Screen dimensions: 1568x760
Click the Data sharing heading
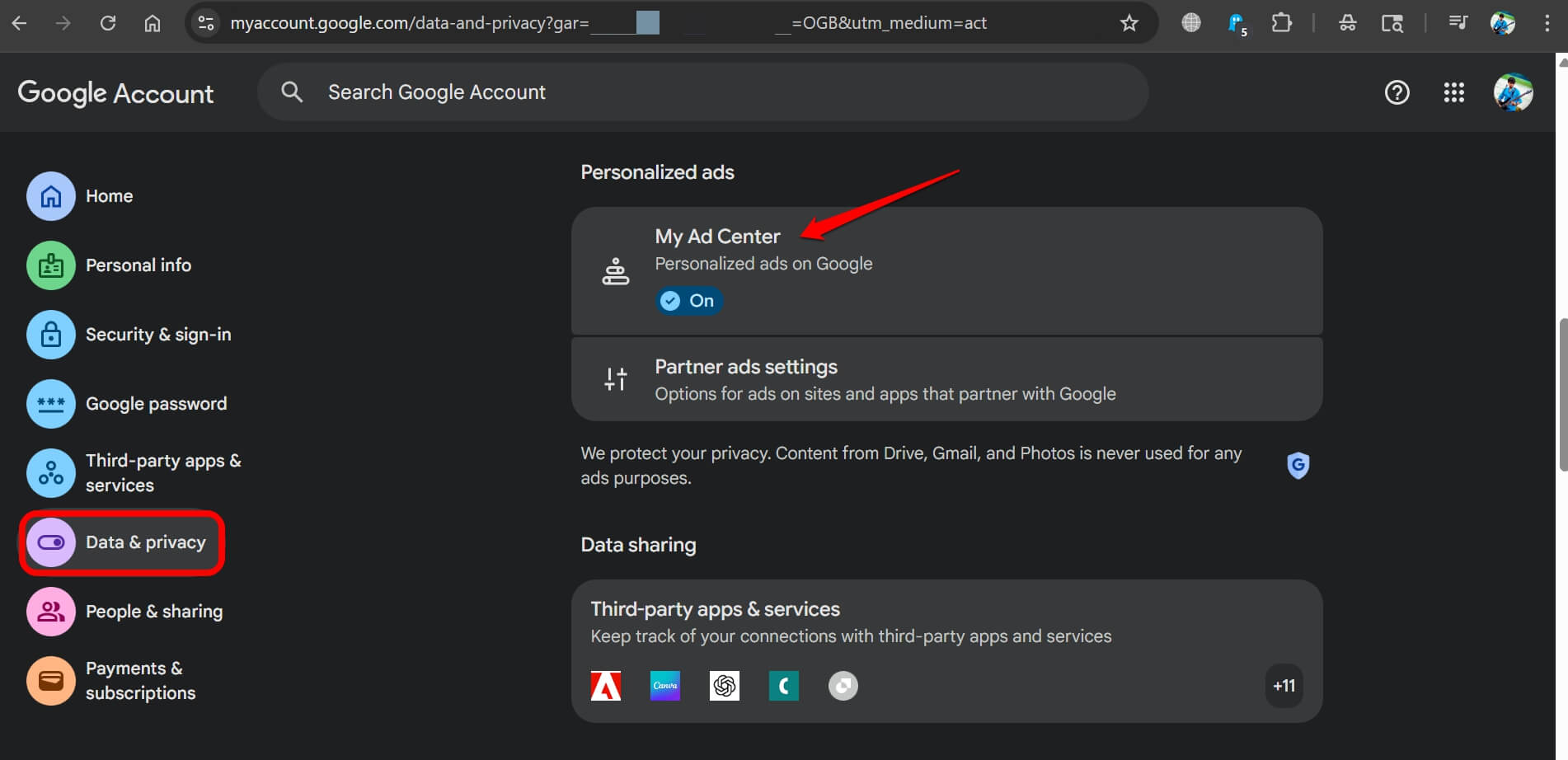[x=638, y=545]
